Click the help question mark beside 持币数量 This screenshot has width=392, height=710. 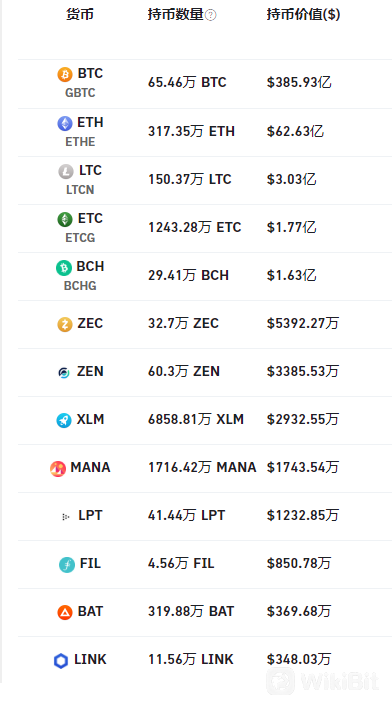(x=210, y=15)
